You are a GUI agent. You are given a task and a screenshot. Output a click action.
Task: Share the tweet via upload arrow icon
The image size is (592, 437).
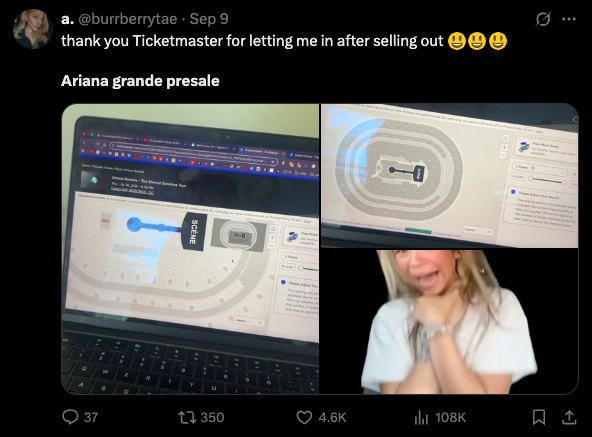coord(569,417)
